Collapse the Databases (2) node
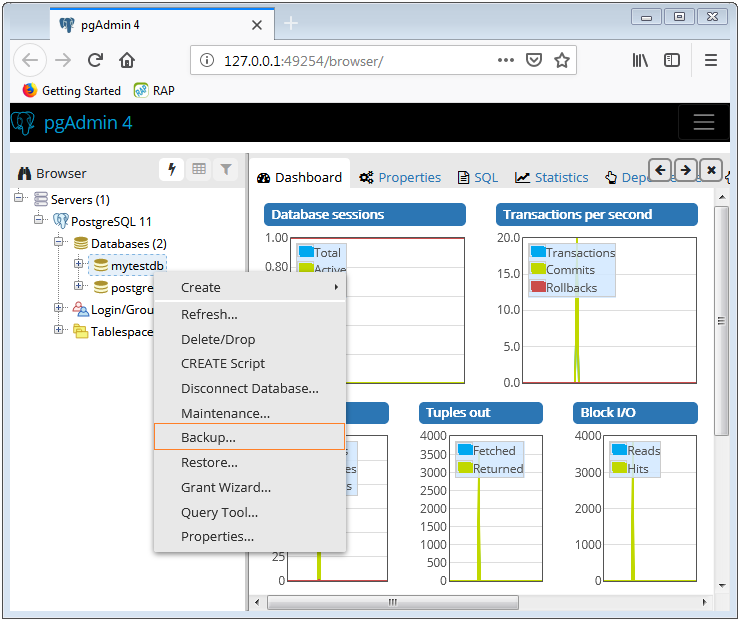Screen dimensions: 738x620 (x=58, y=241)
